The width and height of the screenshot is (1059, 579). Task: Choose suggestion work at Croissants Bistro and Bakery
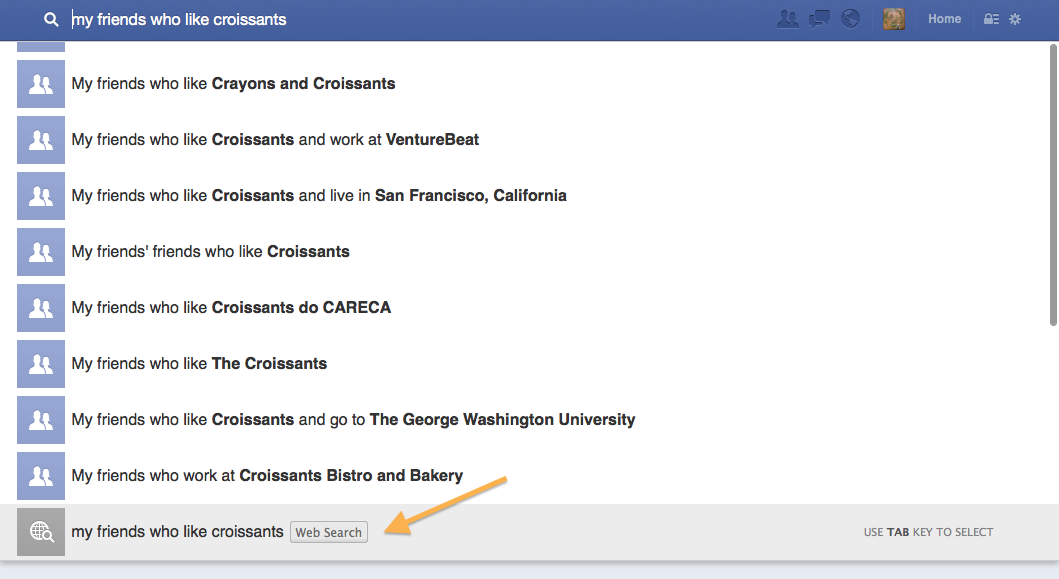pyautogui.click(x=267, y=476)
